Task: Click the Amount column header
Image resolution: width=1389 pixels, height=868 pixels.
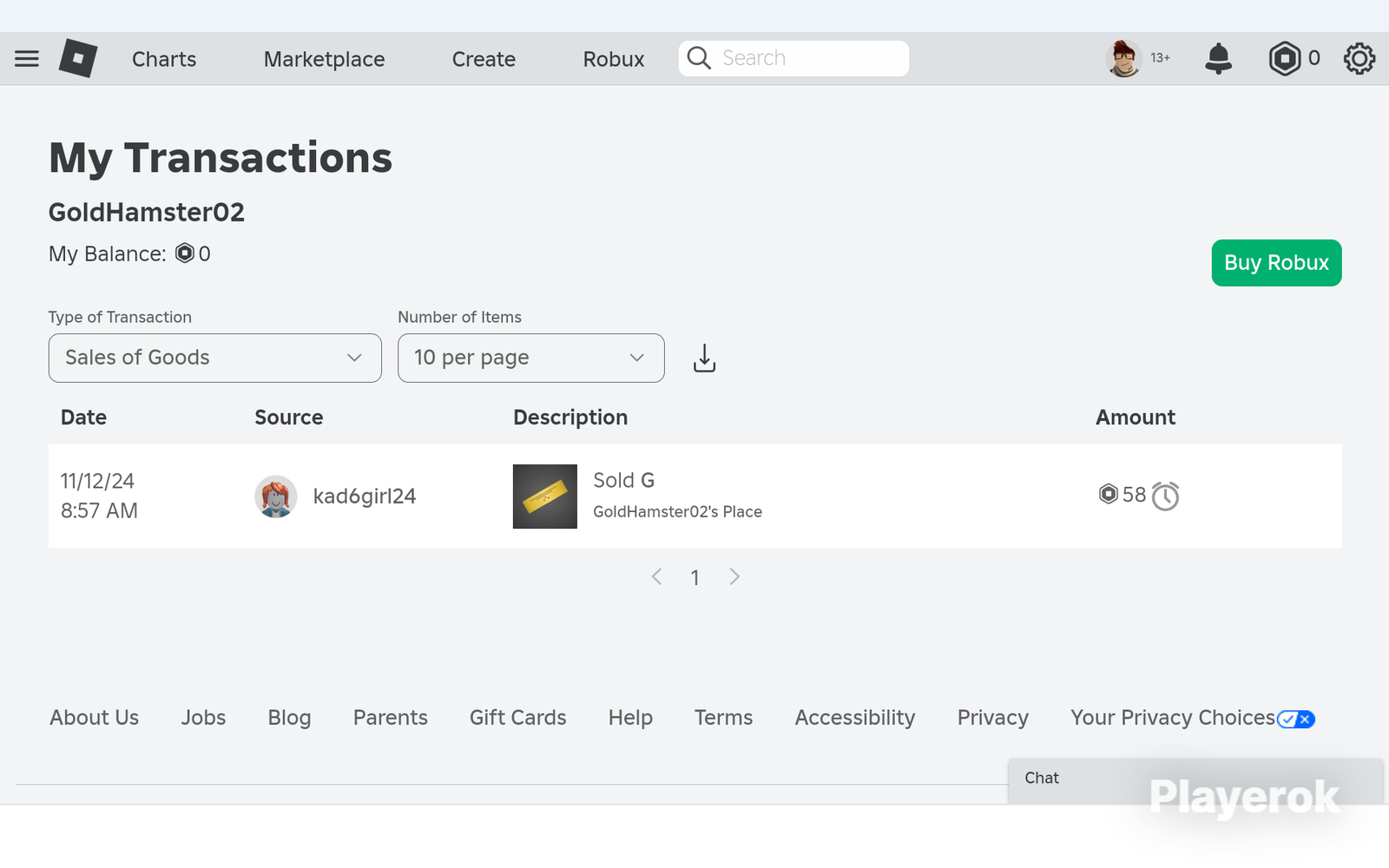Action: [1136, 418]
